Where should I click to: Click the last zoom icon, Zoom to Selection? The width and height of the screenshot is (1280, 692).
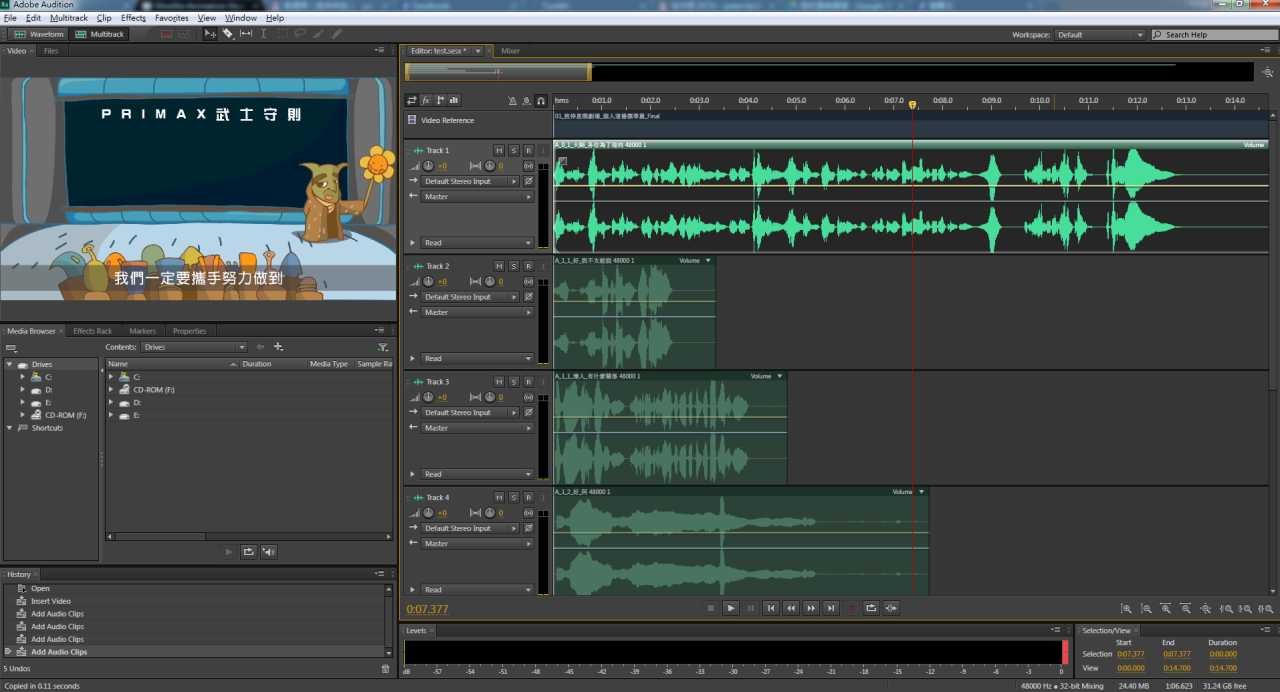(x=1266, y=608)
